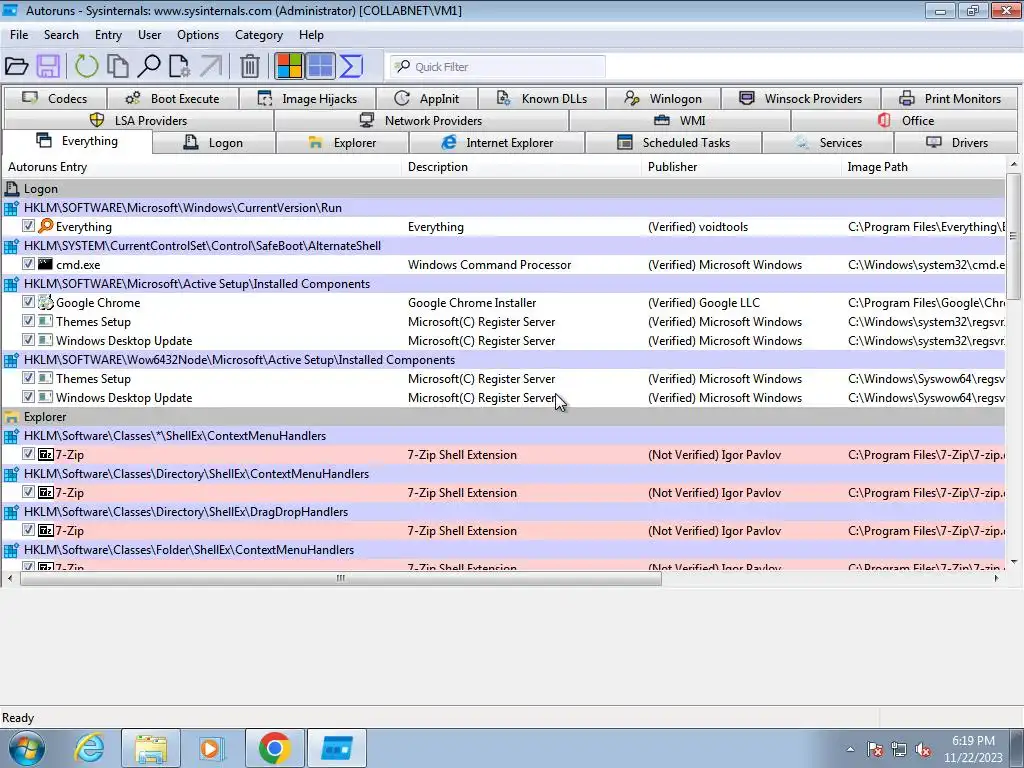Image resolution: width=1024 pixels, height=768 pixels.
Task: Uncheck 7-Zip checkbox under Directory\ShellEx\DragDropHandlers
Action: (28, 530)
